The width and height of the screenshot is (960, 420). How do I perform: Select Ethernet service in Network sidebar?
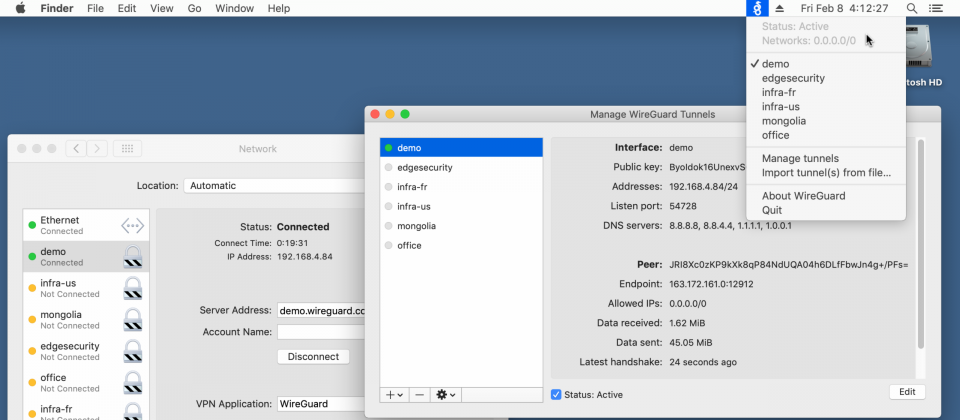click(86, 225)
